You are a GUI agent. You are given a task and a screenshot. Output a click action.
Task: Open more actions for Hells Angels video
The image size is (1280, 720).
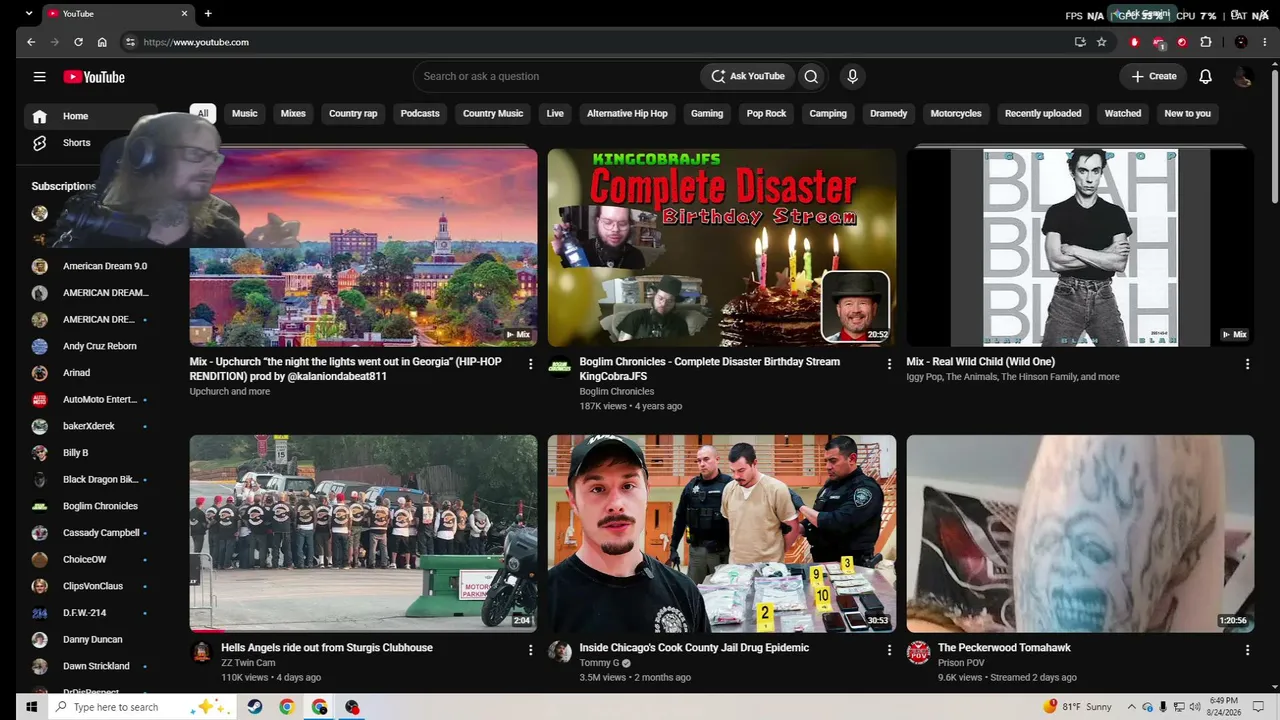530,650
